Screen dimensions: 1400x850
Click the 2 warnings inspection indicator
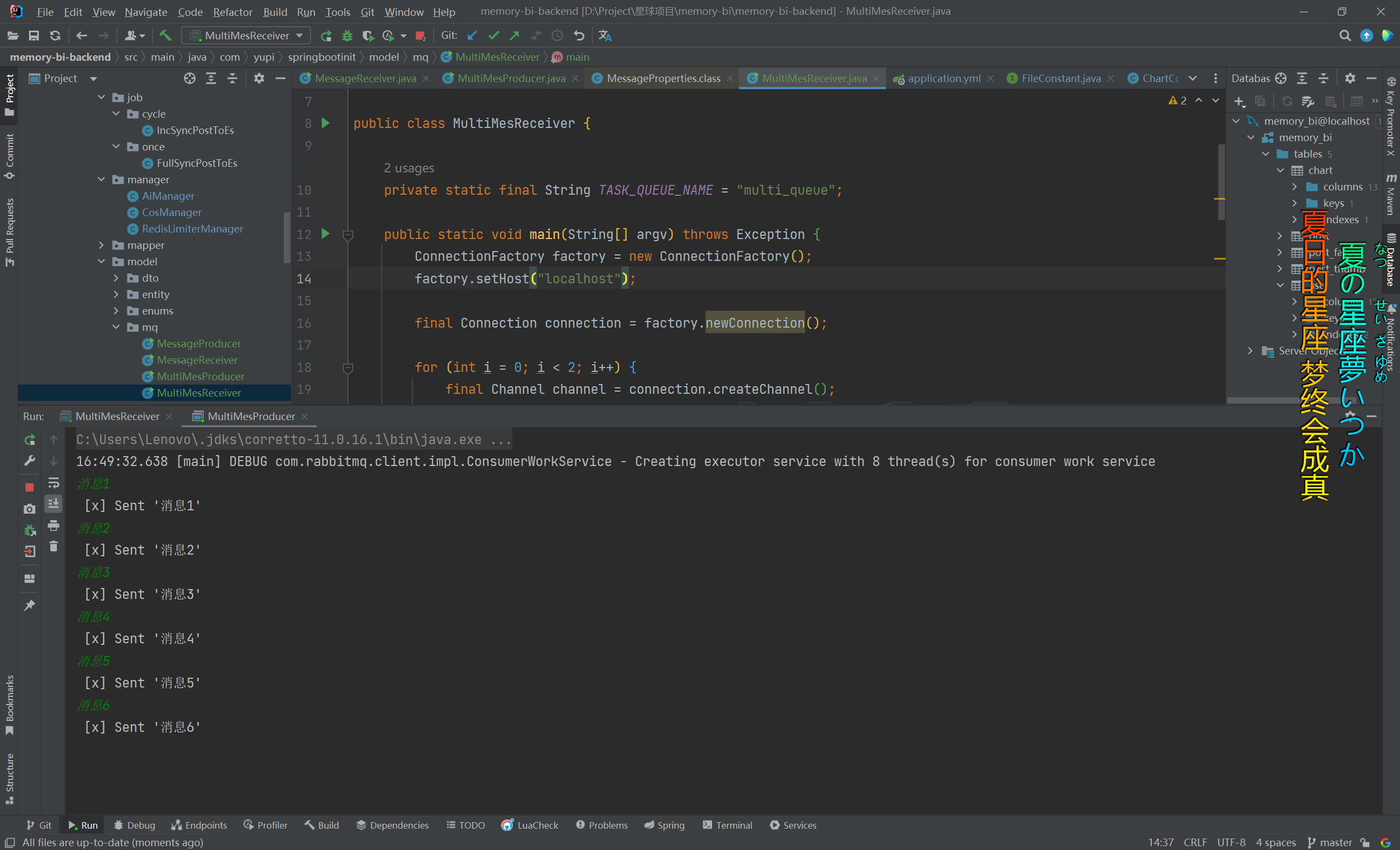coord(1178,101)
